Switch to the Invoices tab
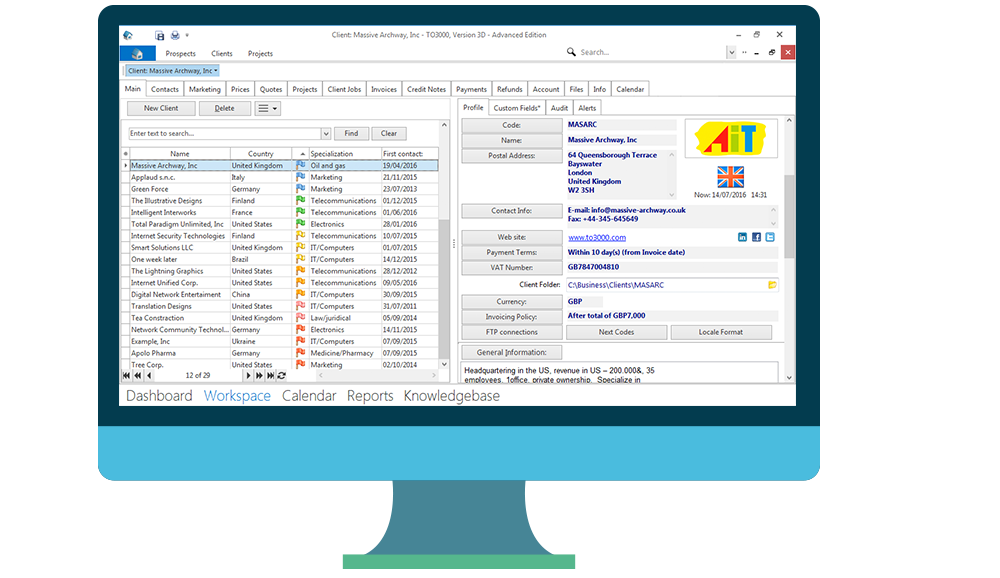Viewport: 1000px width, 578px height. point(384,89)
